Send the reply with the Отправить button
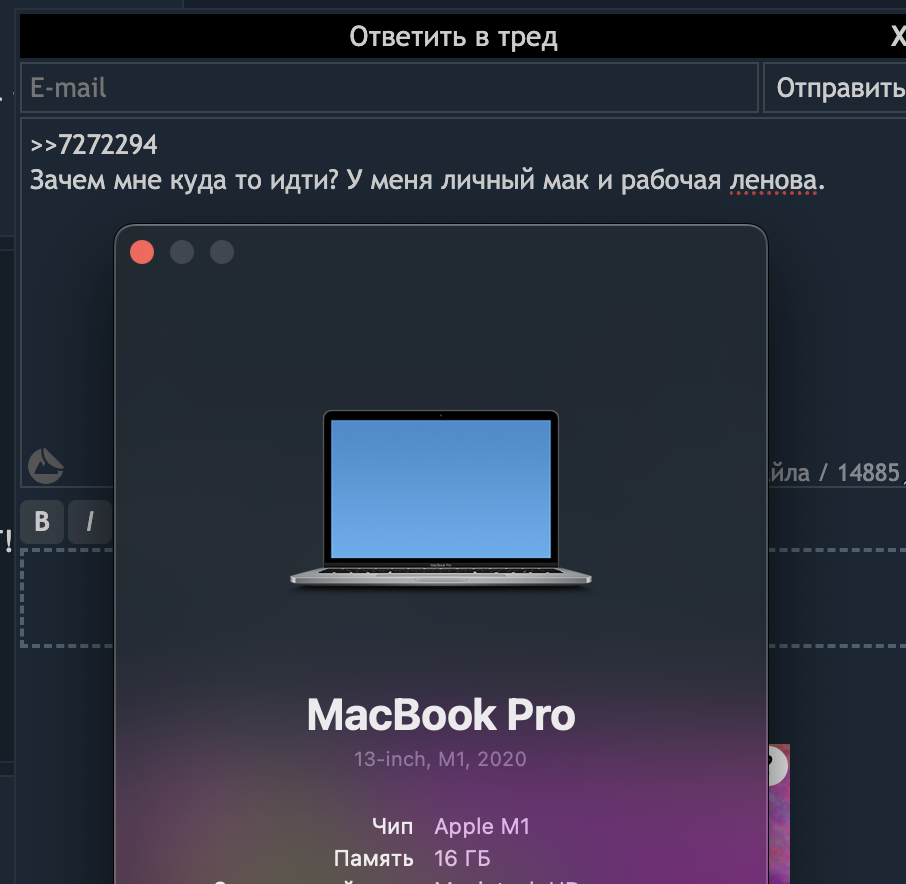The width and height of the screenshot is (906, 884). coord(835,88)
